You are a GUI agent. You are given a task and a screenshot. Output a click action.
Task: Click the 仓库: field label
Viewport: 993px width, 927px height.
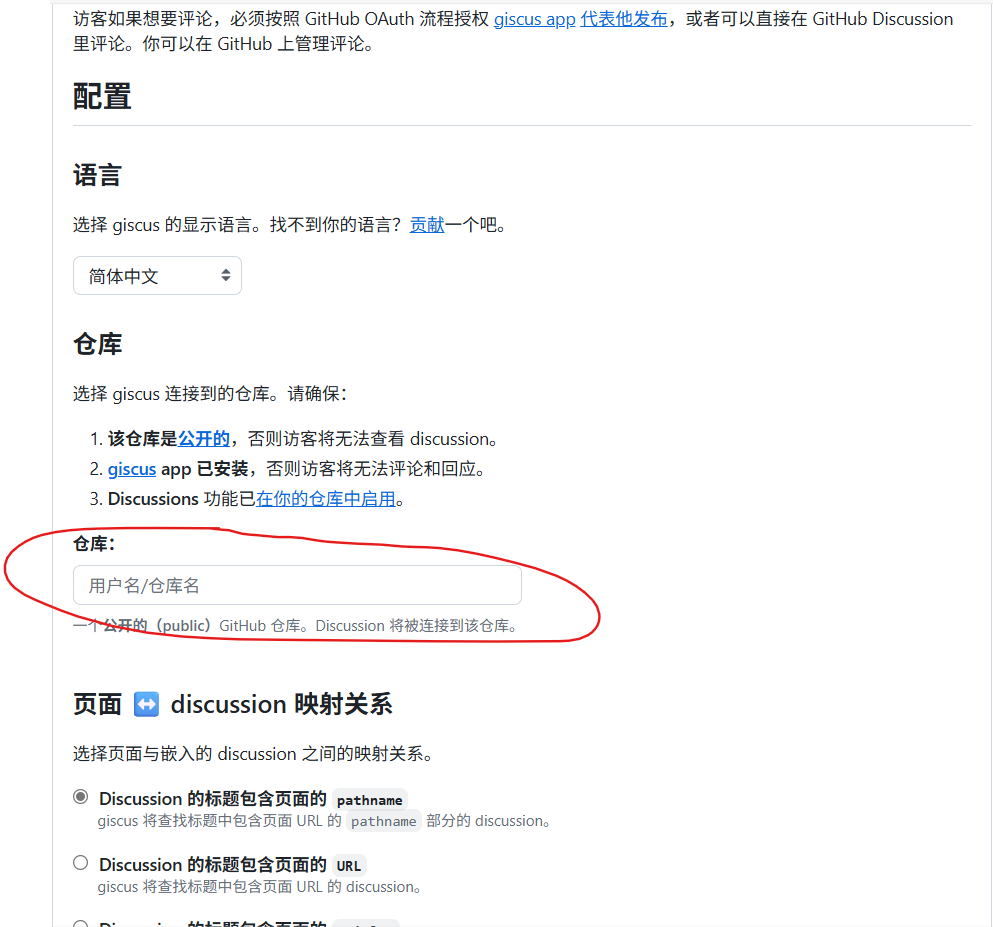(x=94, y=543)
